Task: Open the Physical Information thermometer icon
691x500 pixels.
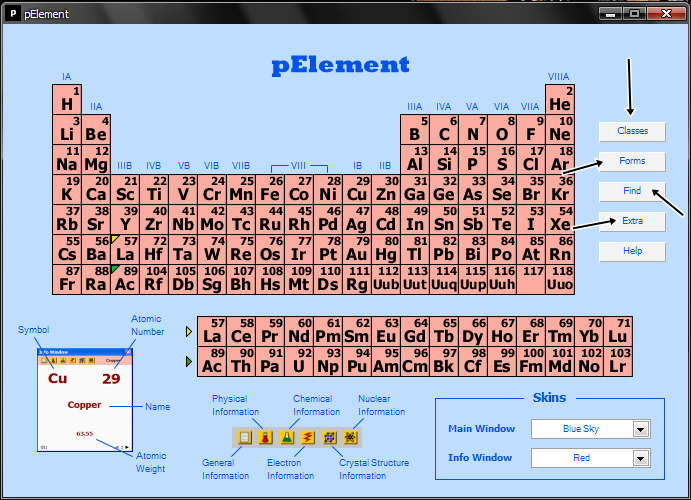Action: 264,437
